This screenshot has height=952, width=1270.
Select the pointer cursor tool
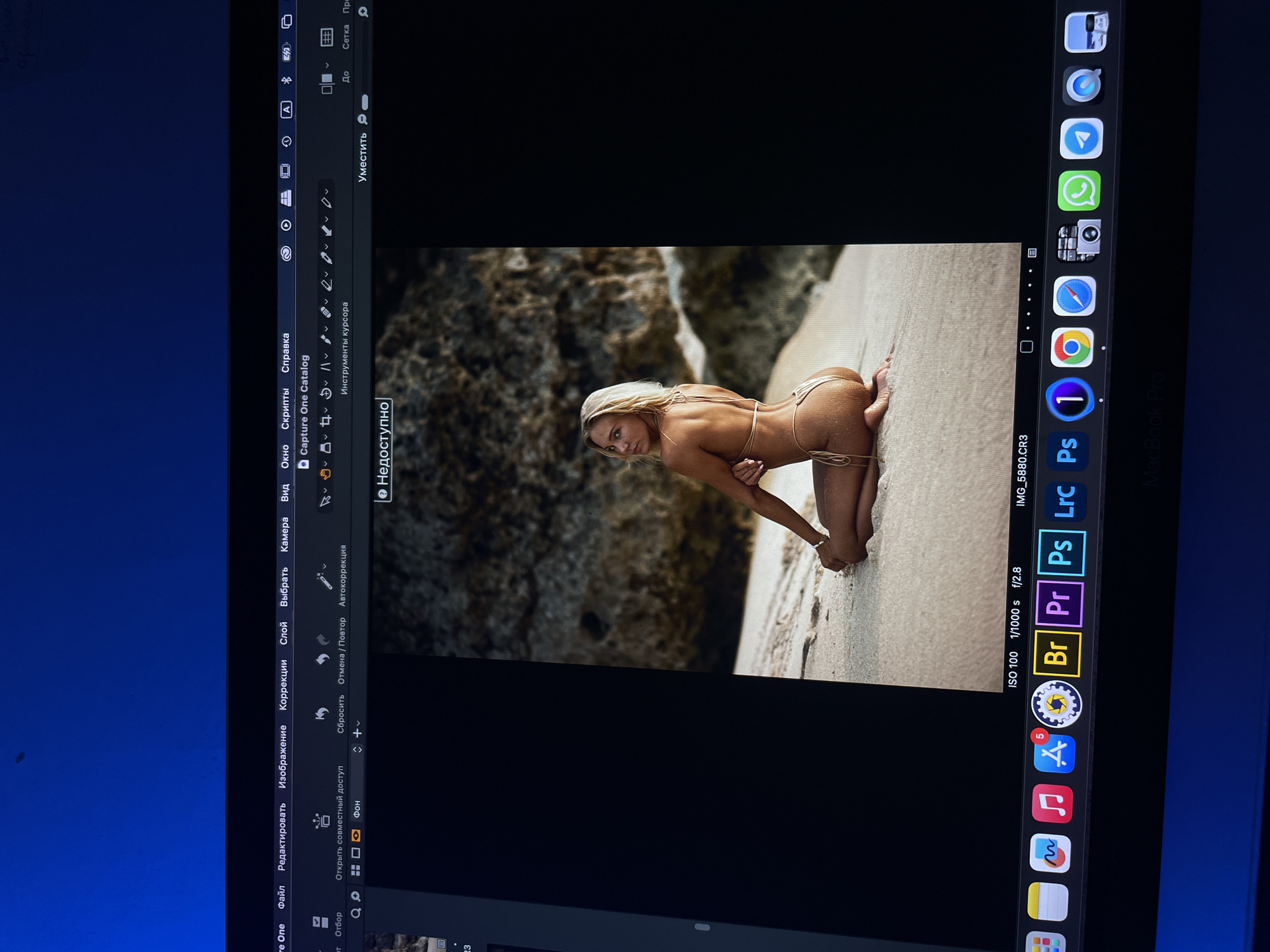[x=326, y=501]
